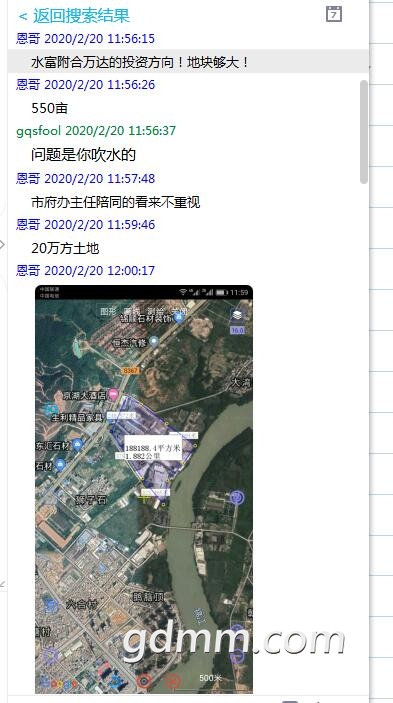Tap the layers icon on the map
The image size is (393, 703).
tap(237, 315)
